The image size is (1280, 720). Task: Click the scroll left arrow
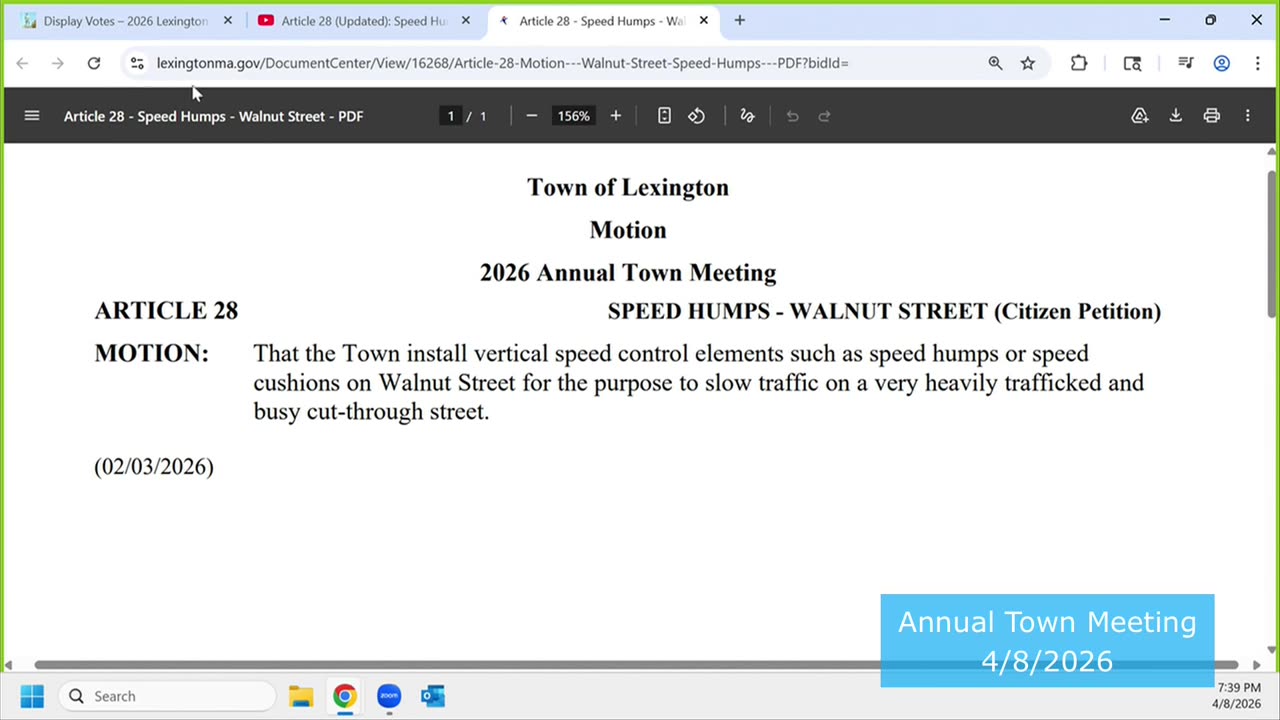[10, 665]
